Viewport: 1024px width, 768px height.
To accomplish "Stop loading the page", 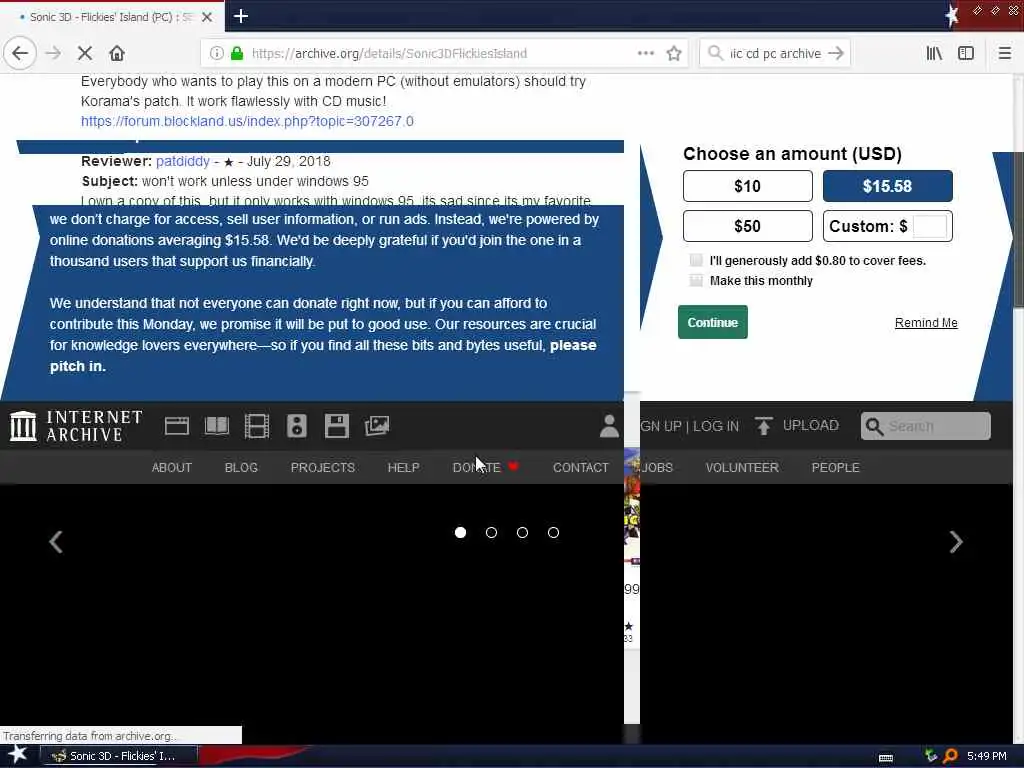I will click(85, 54).
